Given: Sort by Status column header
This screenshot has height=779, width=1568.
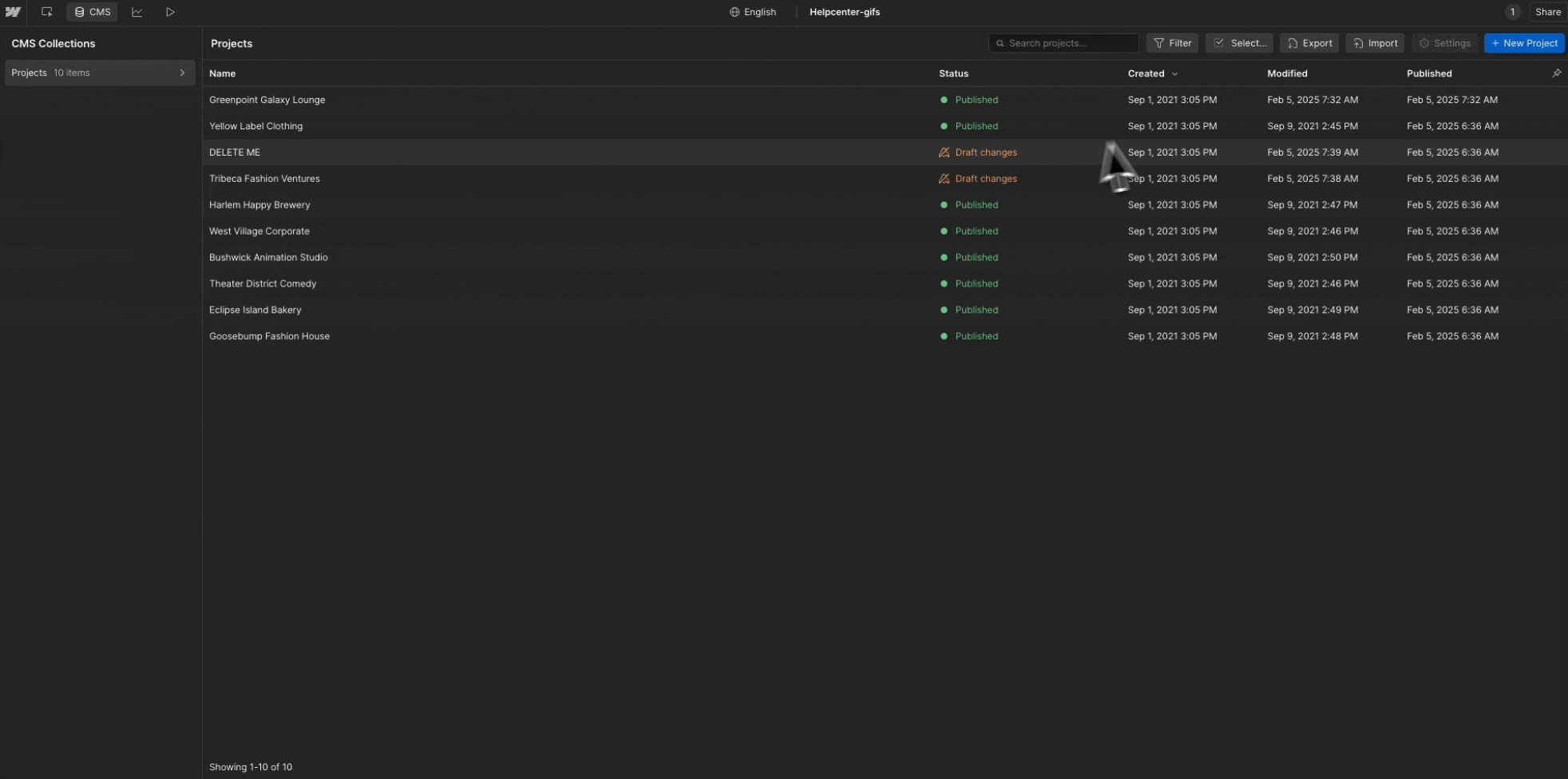Looking at the screenshot, I should (953, 73).
